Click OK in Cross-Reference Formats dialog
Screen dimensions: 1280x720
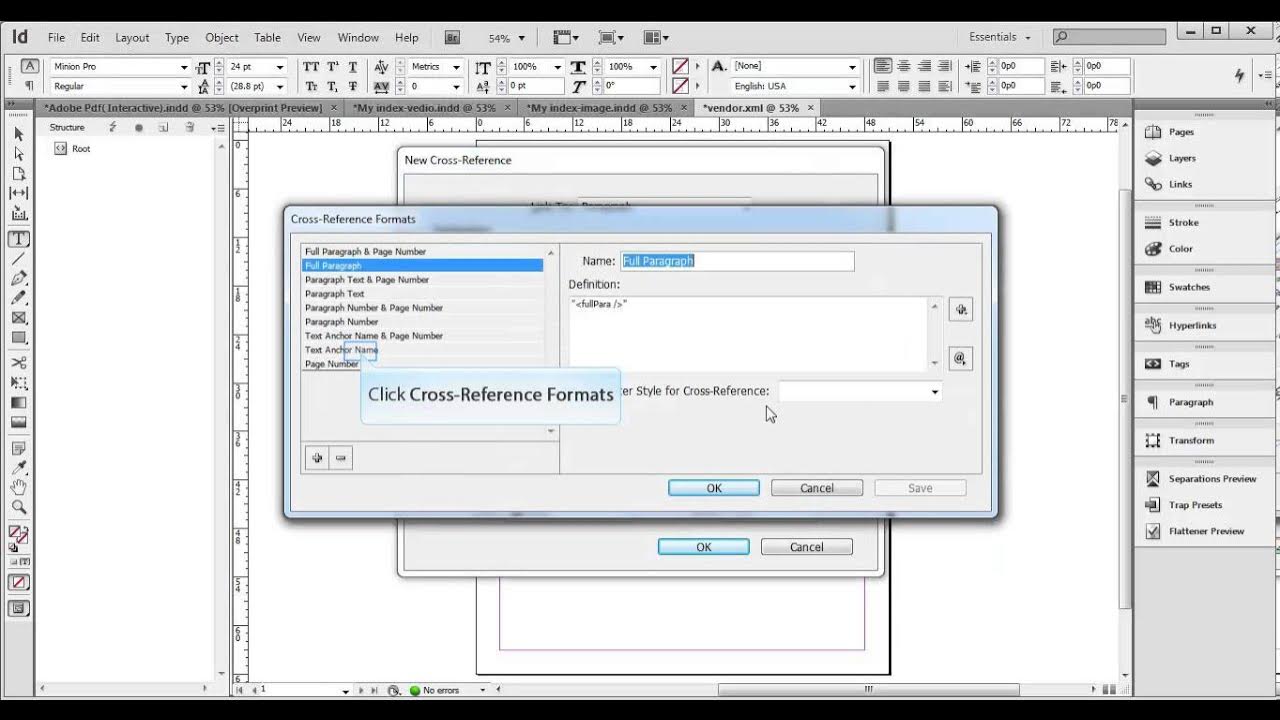click(714, 488)
